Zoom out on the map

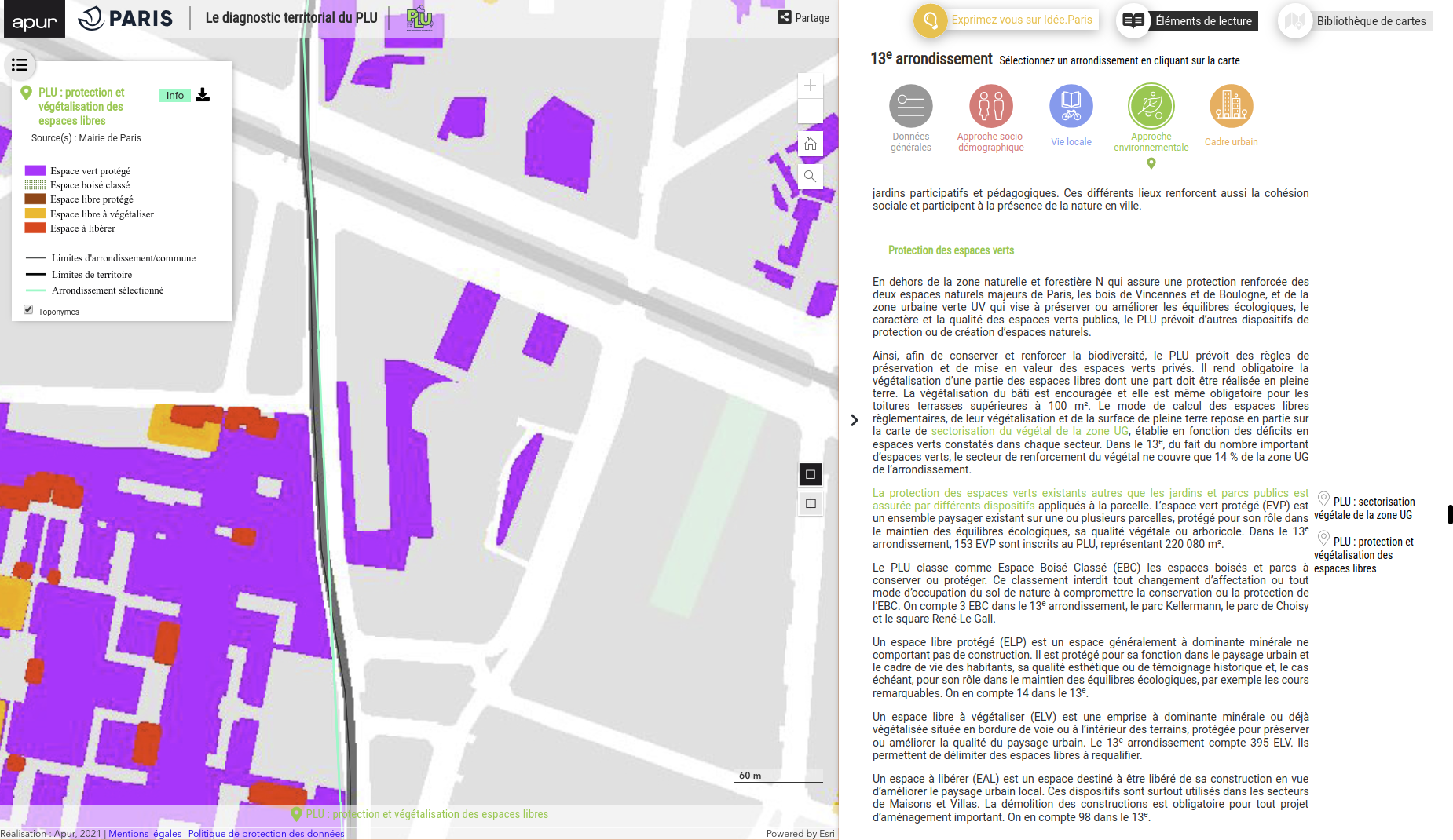point(810,111)
